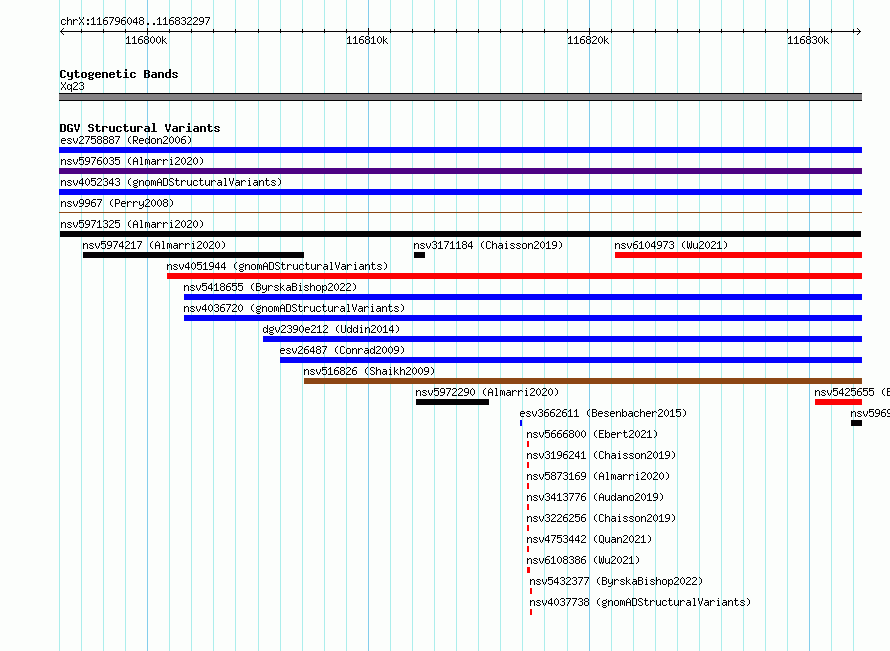The image size is (890, 651).
Task: Open nsv5971325 (Almarri2020) variant label
Action: click(x=132, y=224)
